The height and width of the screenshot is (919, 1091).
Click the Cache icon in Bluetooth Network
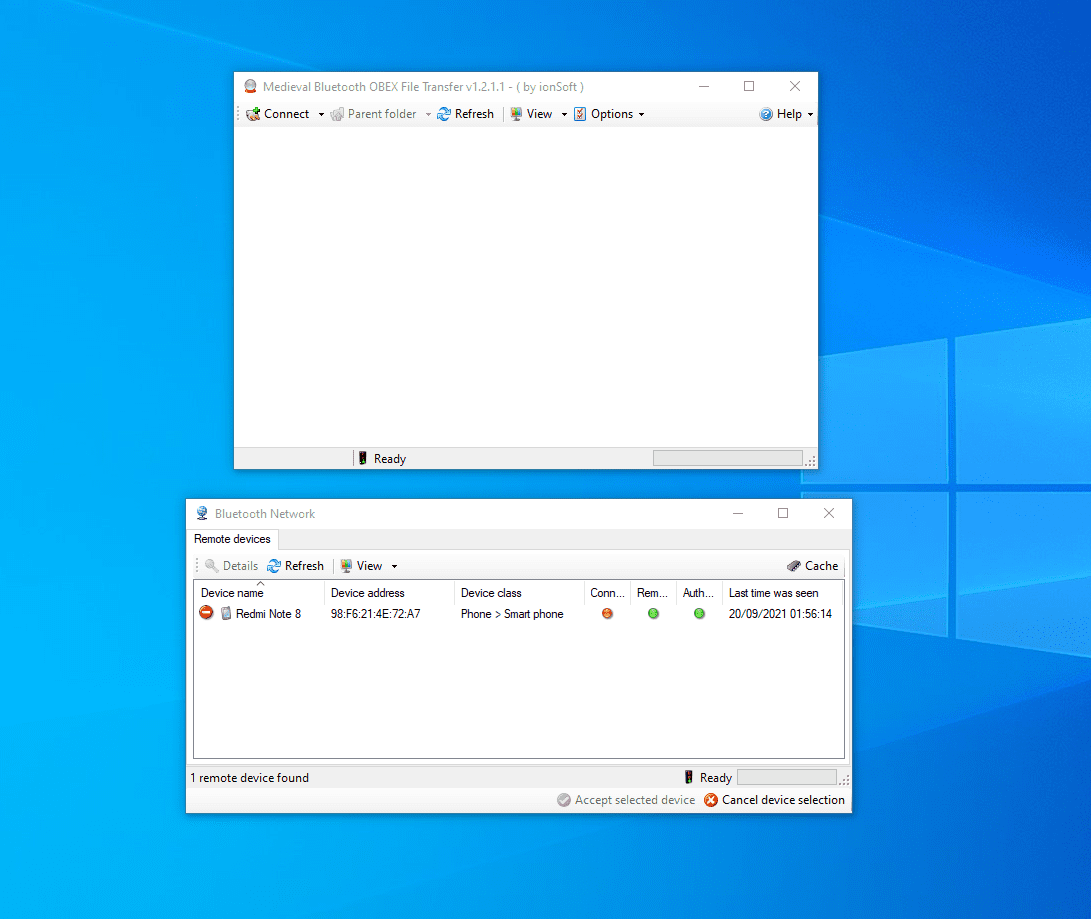point(794,566)
